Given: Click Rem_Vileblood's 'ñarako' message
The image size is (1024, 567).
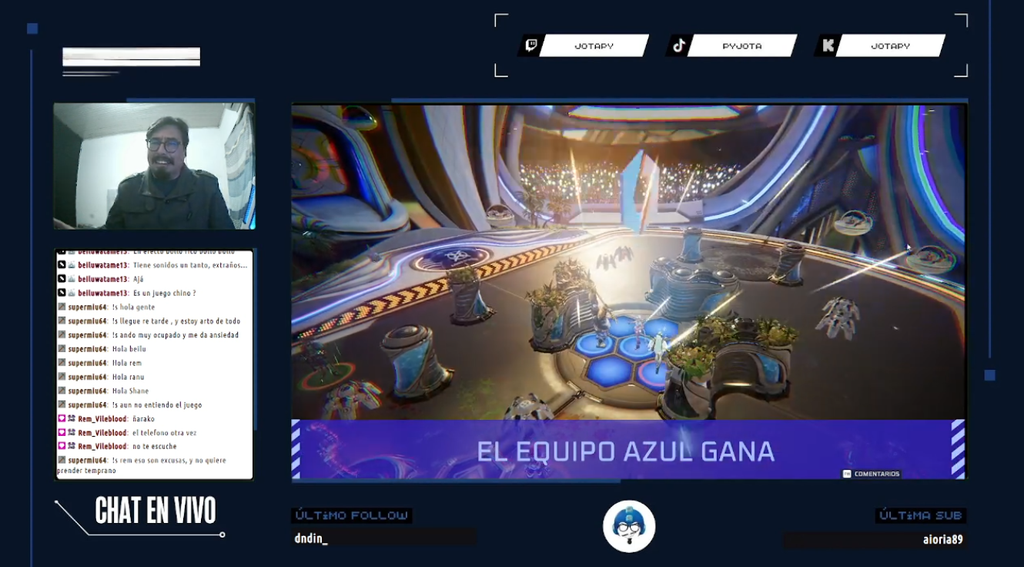Looking at the screenshot, I should [143, 419].
